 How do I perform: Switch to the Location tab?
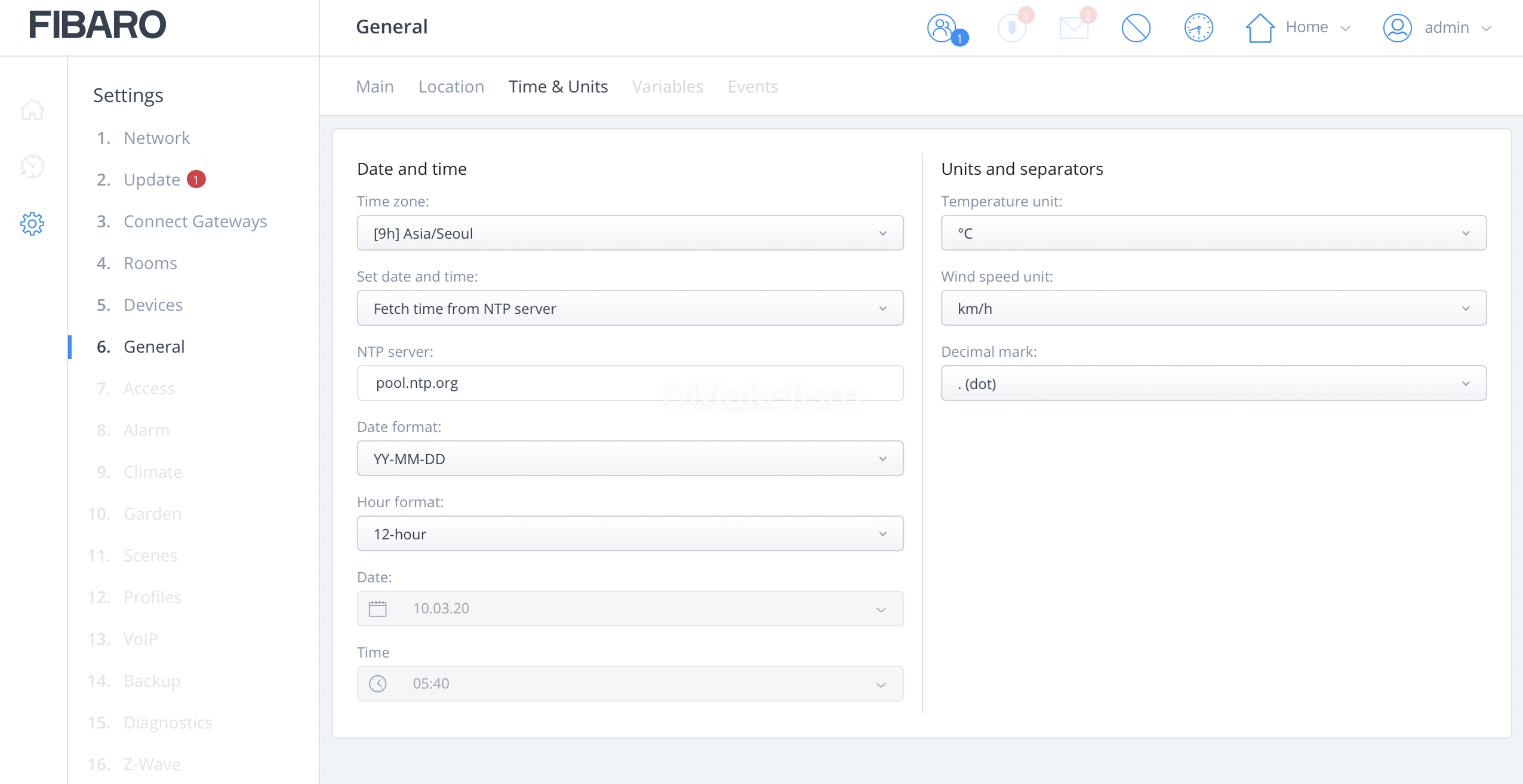(x=451, y=87)
